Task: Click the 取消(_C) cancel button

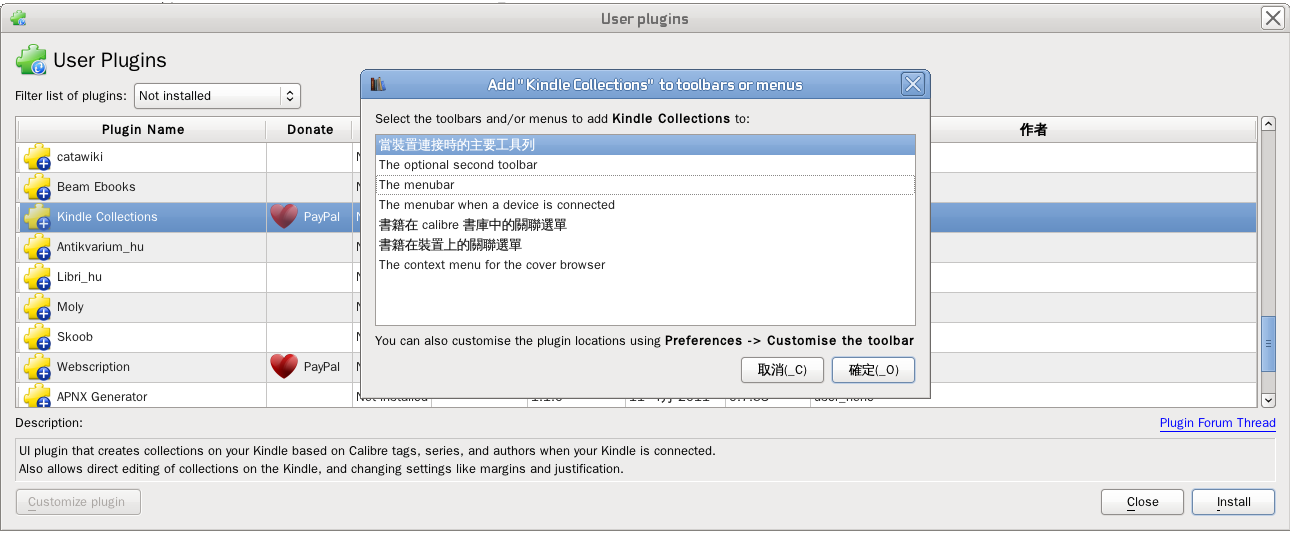Action: (x=782, y=370)
